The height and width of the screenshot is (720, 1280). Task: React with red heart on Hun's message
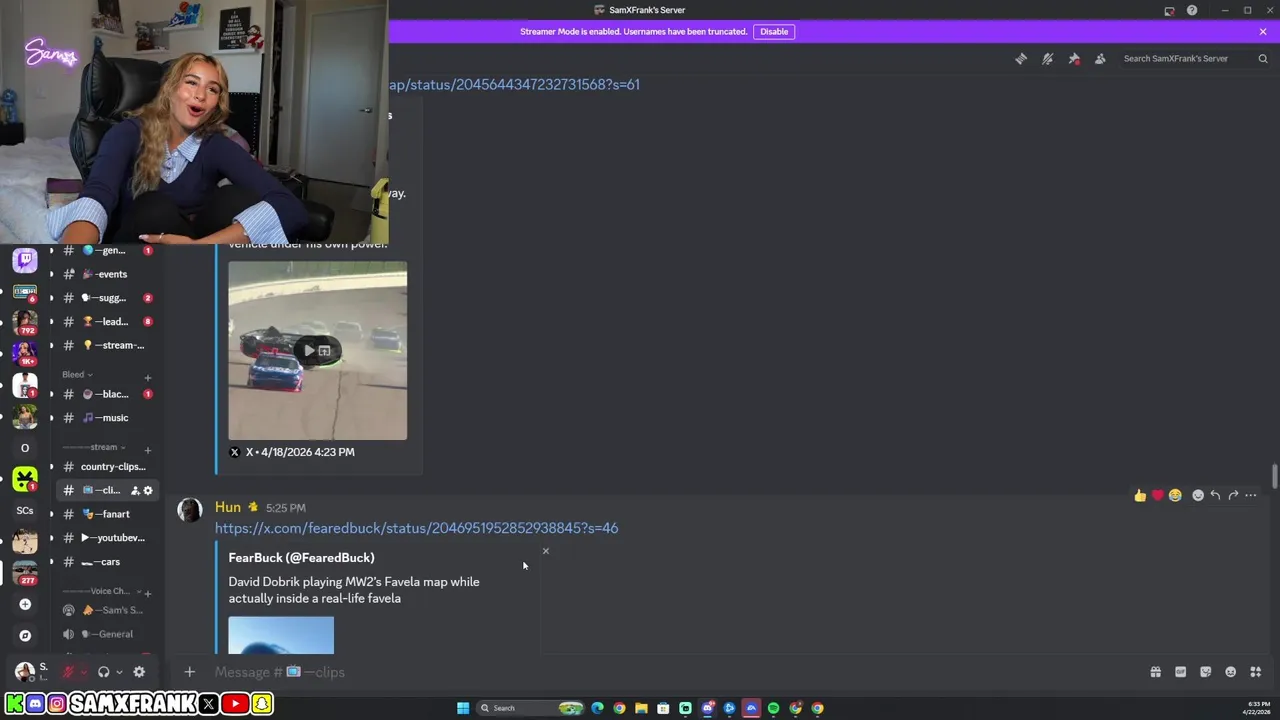tap(1157, 495)
